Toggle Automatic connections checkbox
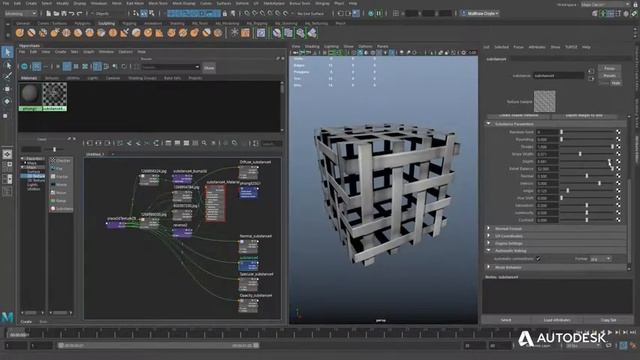 538,259
